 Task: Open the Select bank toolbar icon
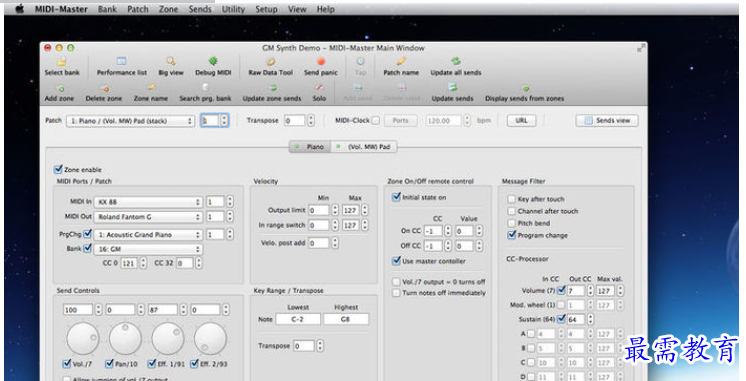(x=62, y=62)
